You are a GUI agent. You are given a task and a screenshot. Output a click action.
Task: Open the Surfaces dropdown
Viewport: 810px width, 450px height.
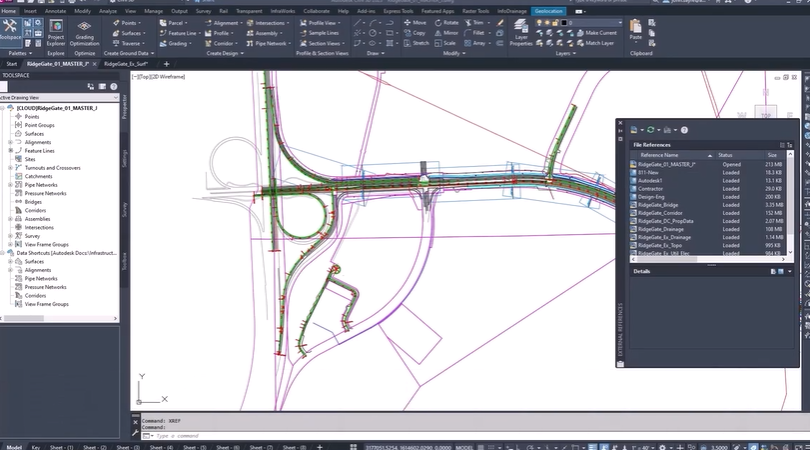pyautogui.click(x=128, y=33)
